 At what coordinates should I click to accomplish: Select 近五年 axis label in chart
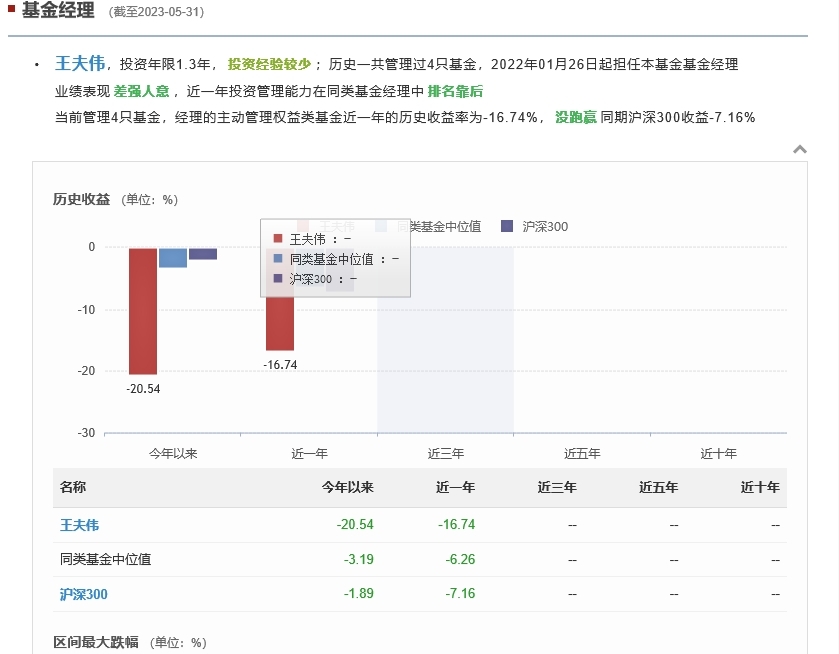coord(582,454)
